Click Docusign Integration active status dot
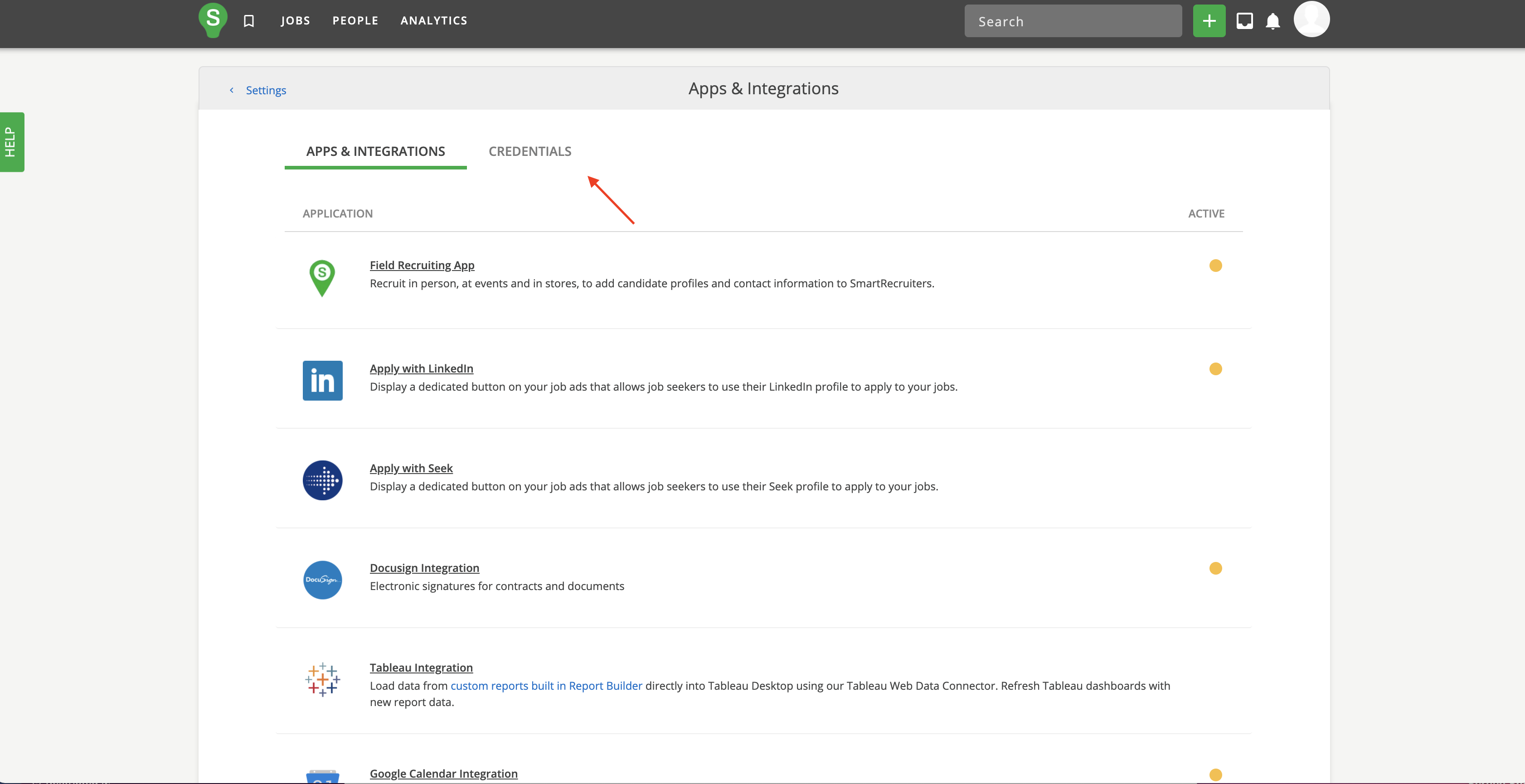The width and height of the screenshot is (1525, 784). (x=1215, y=569)
